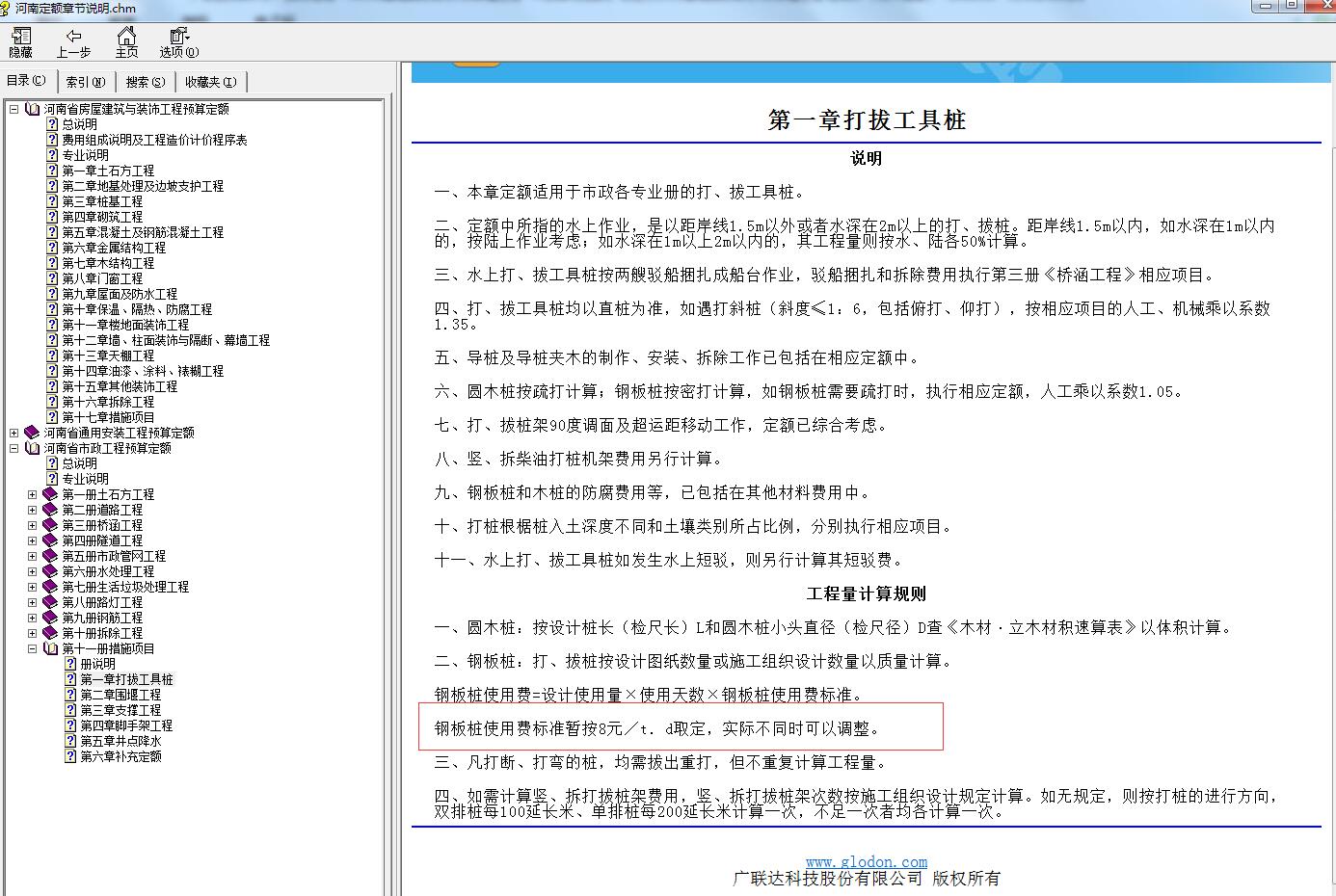1336x896 pixels.
Task: Open topic 第十二章墙、柱面装饰与隔断、幕墙工程
Action: (166, 340)
